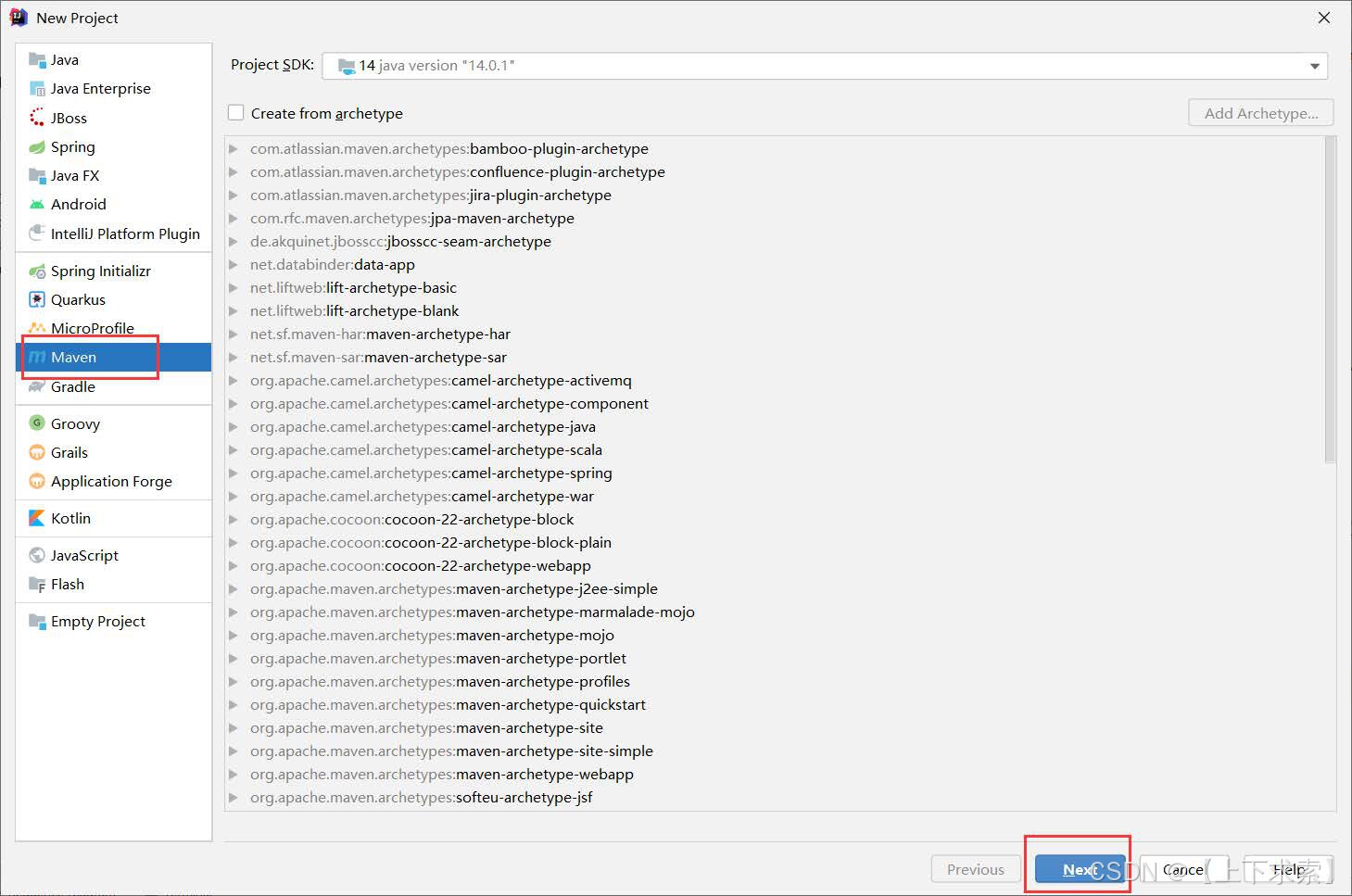Viewport: 1352px width, 896px height.
Task: Open the Project SDK dropdown arrow
Action: coord(1314,66)
